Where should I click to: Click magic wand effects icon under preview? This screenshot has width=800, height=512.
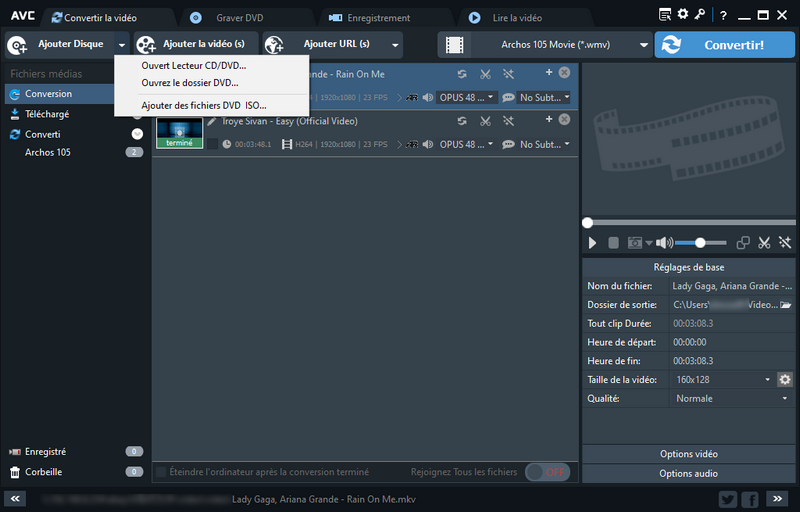tap(785, 243)
